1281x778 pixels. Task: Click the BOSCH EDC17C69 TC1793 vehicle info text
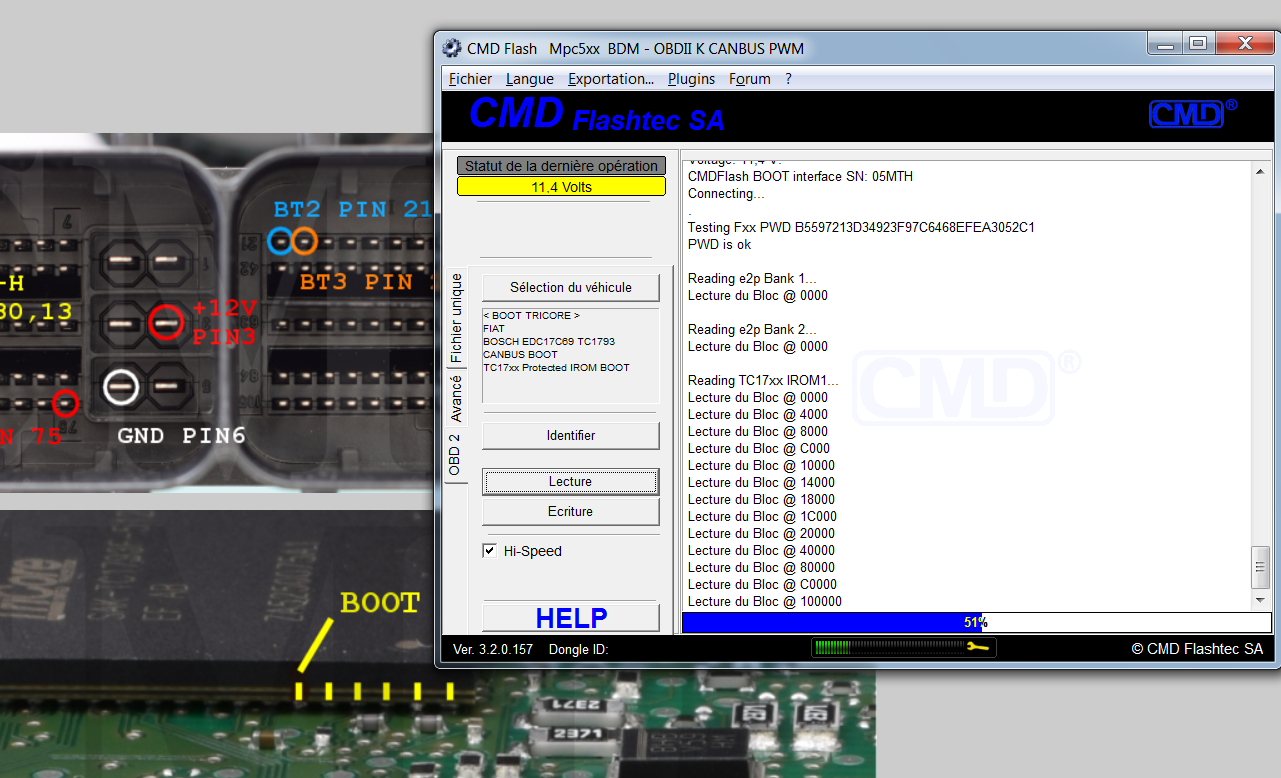(548, 341)
